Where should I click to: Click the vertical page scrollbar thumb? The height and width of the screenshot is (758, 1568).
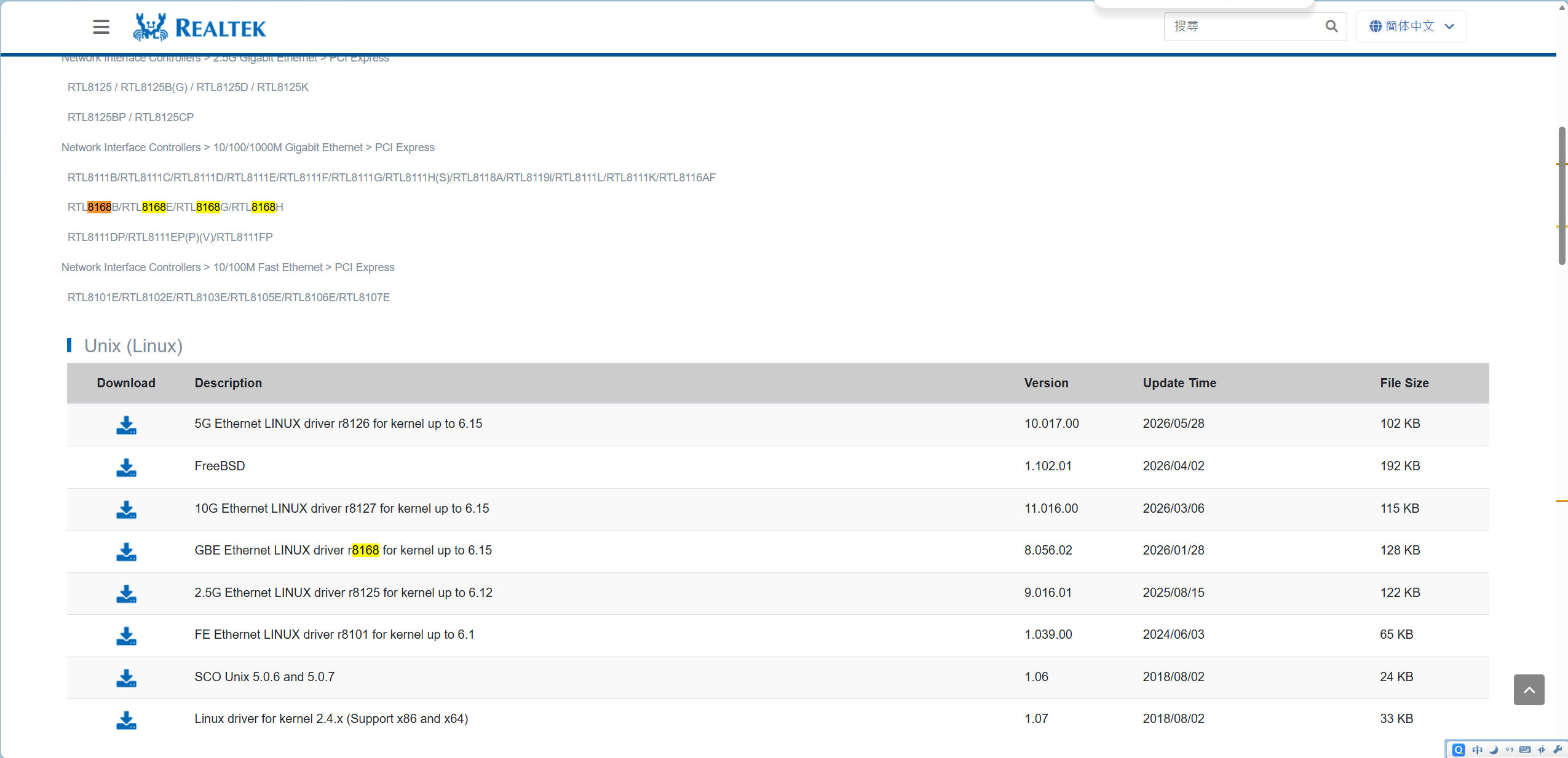coord(1562,195)
